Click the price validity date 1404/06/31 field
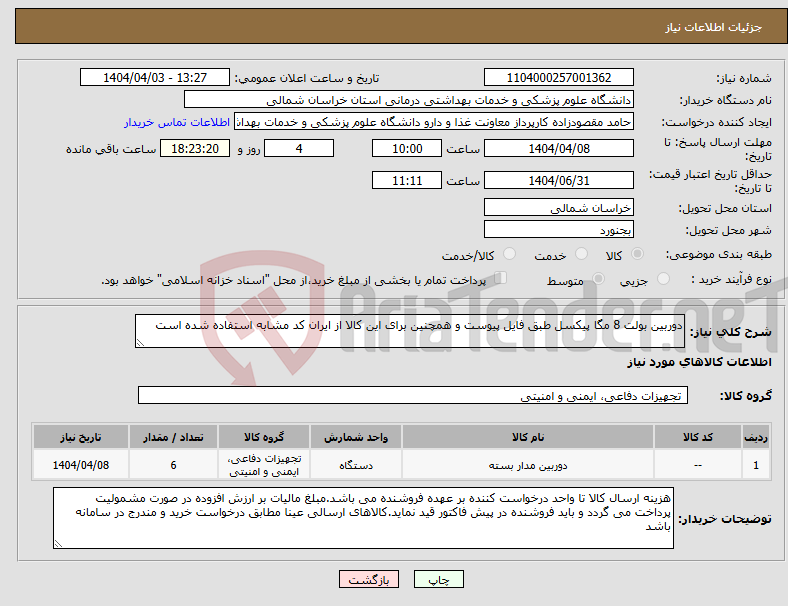Image resolution: width=788 pixels, height=606 pixels. coord(558,180)
